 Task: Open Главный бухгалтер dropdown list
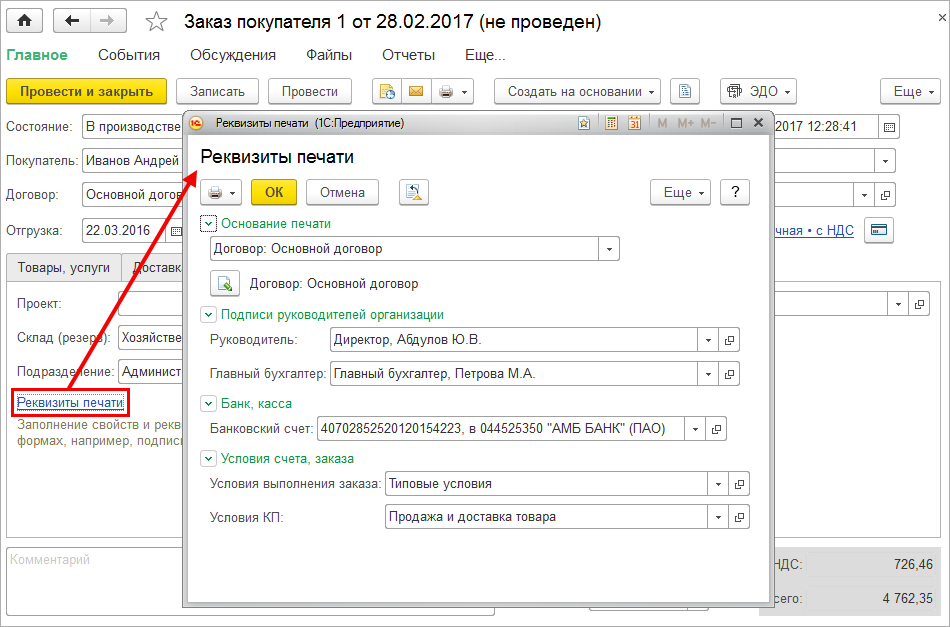pos(708,374)
